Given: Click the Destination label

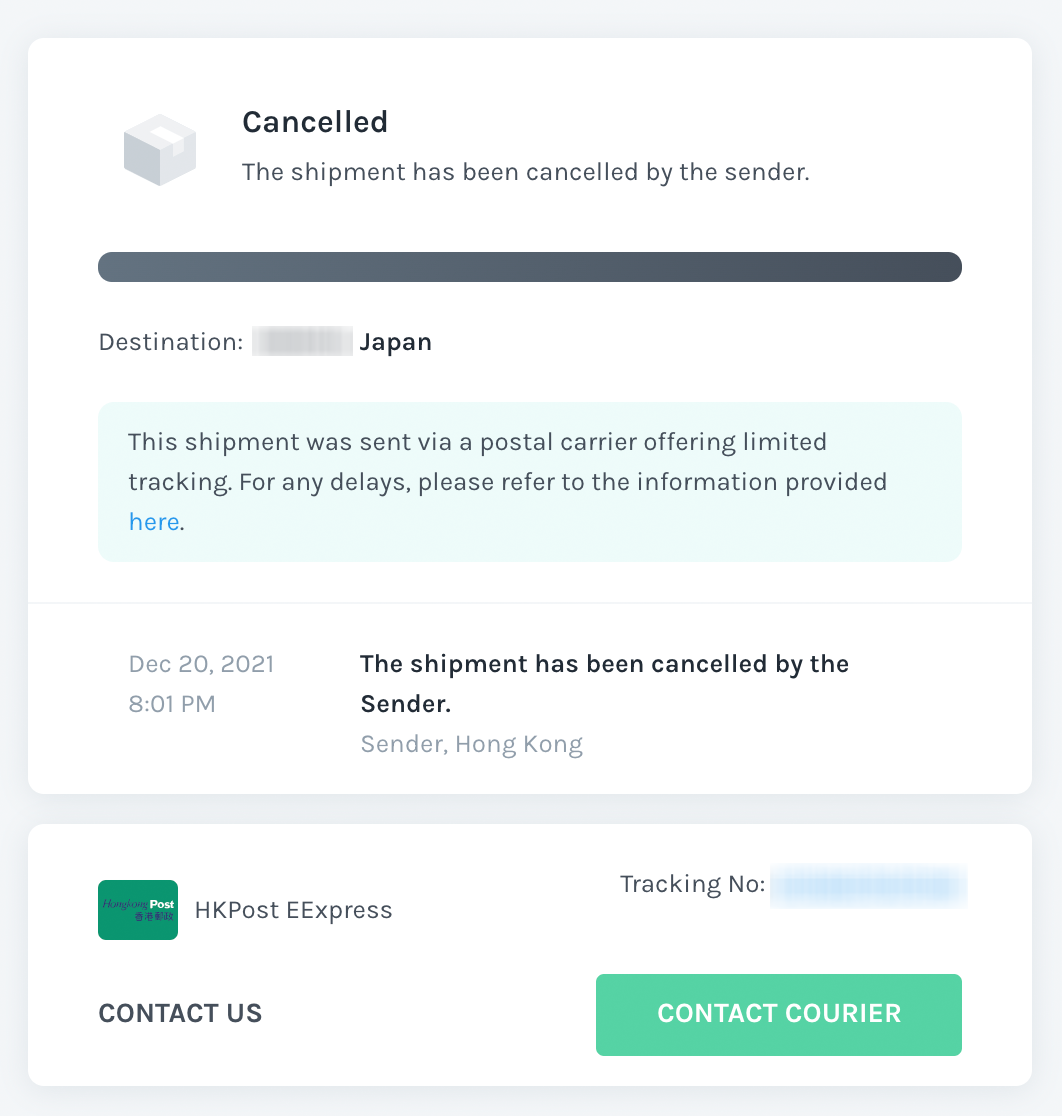Looking at the screenshot, I should point(171,342).
